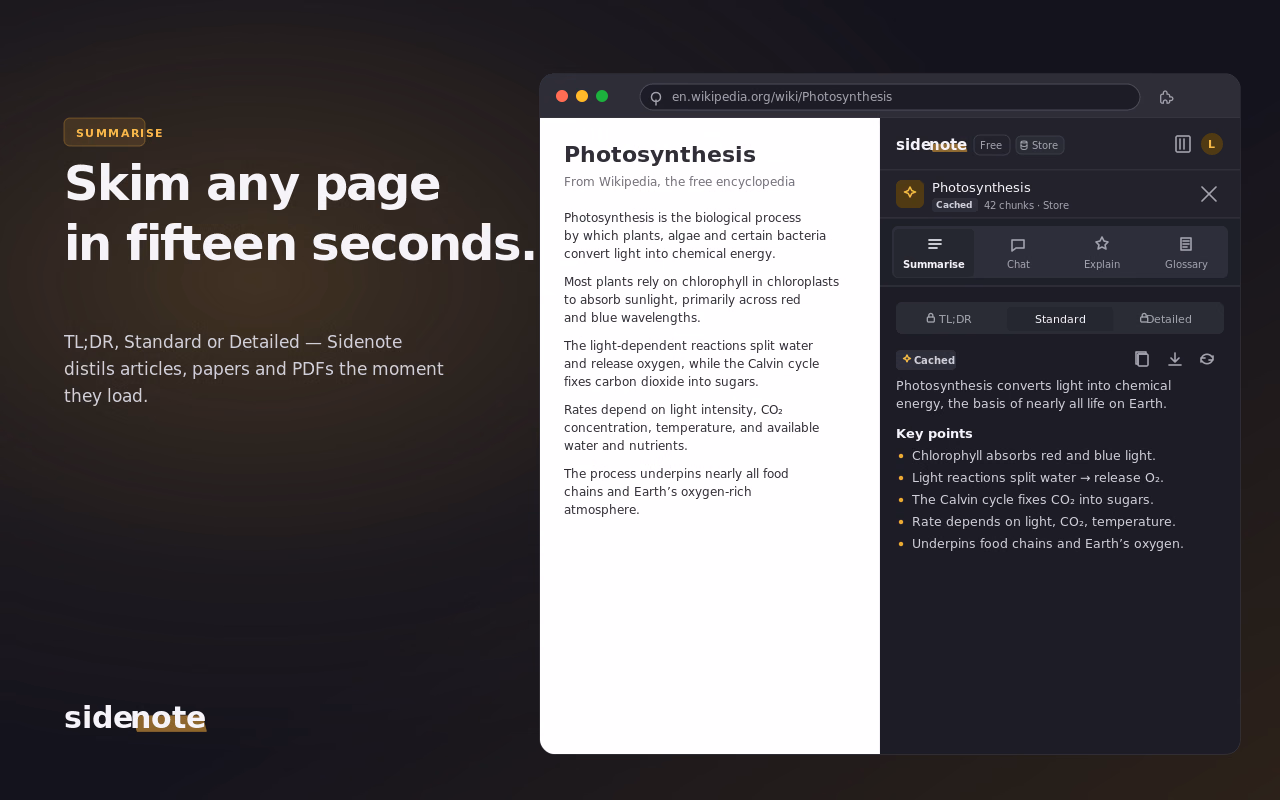Select the locked TL;DR summary length
This screenshot has height=800, width=1280.
(x=950, y=319)
